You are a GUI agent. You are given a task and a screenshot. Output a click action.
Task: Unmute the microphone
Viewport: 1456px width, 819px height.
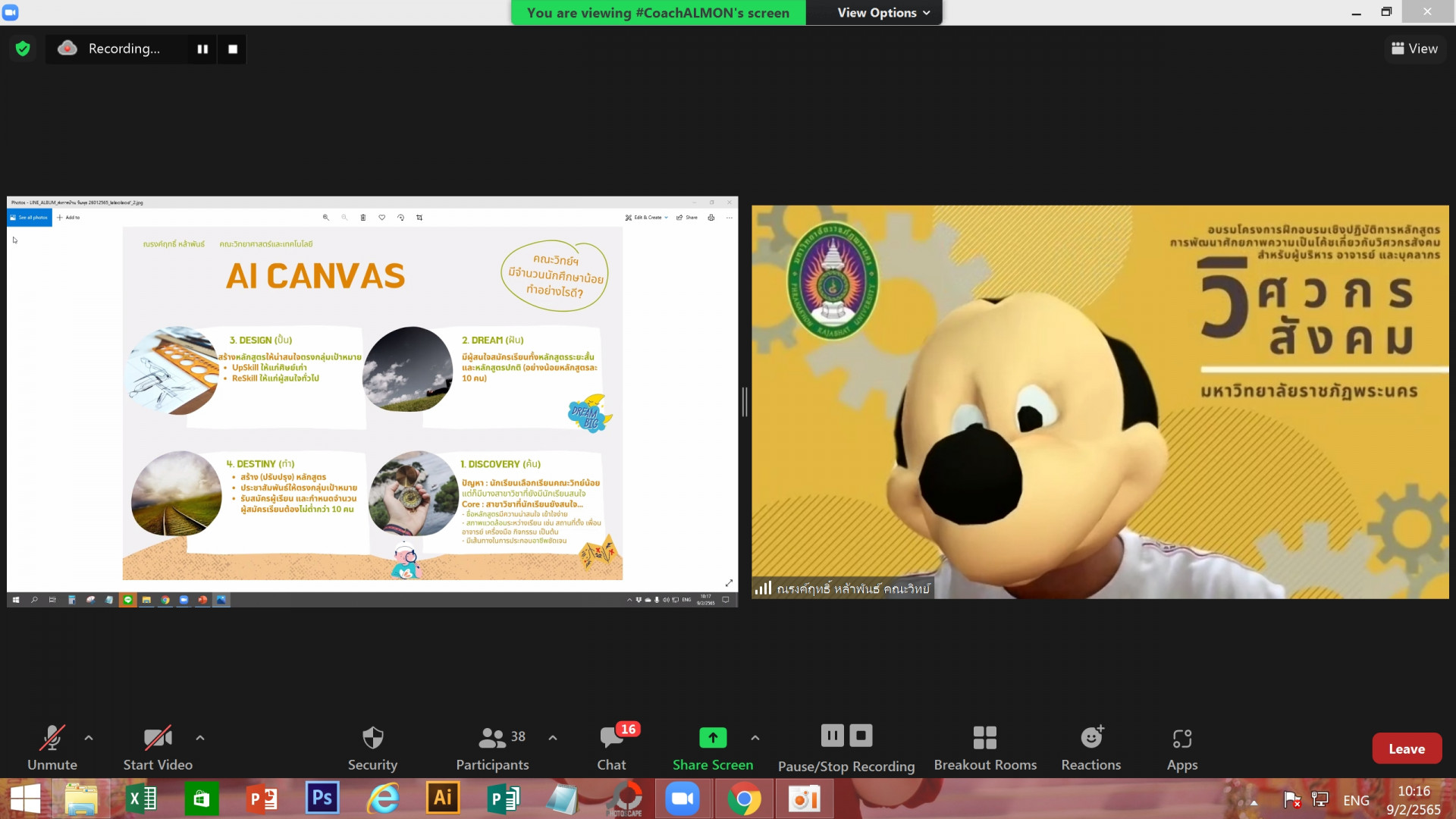52,748
